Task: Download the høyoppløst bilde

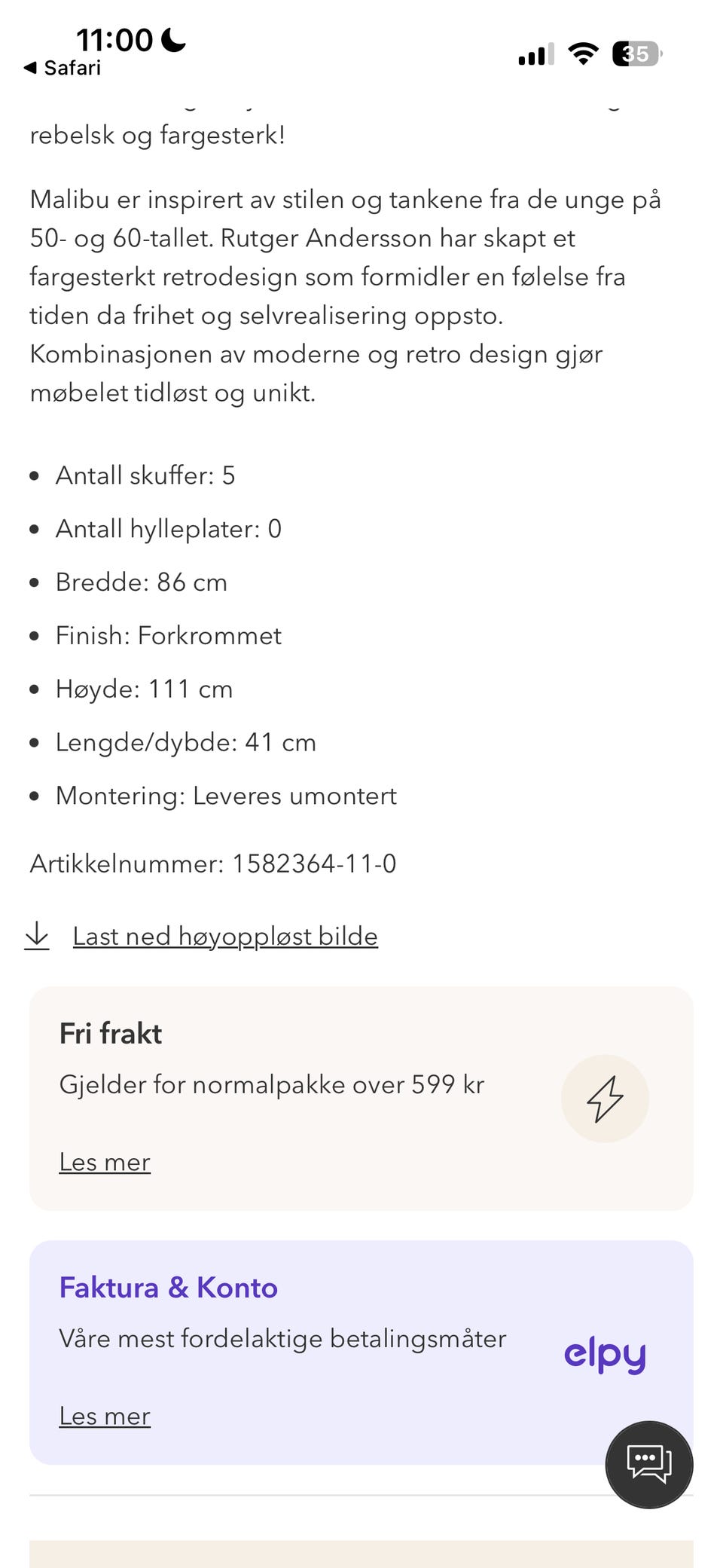Action: click(224, 937)
